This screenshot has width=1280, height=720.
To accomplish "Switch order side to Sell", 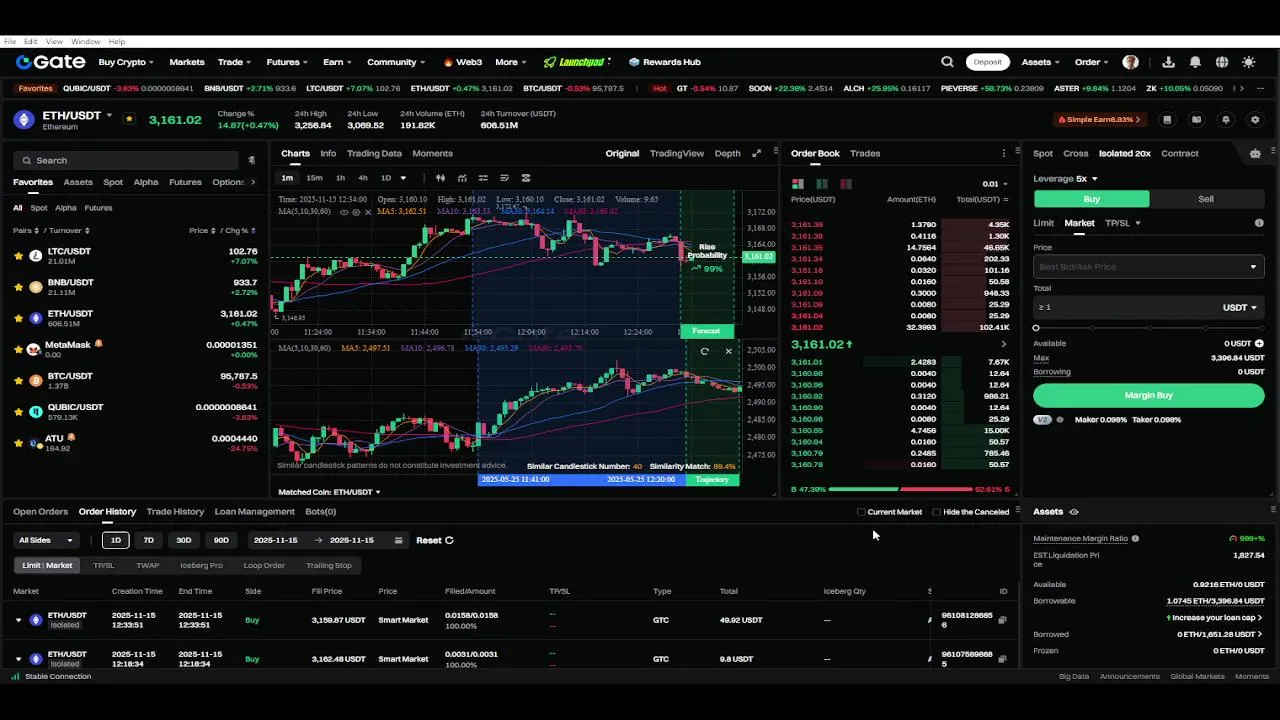I will pos(1206,199).
